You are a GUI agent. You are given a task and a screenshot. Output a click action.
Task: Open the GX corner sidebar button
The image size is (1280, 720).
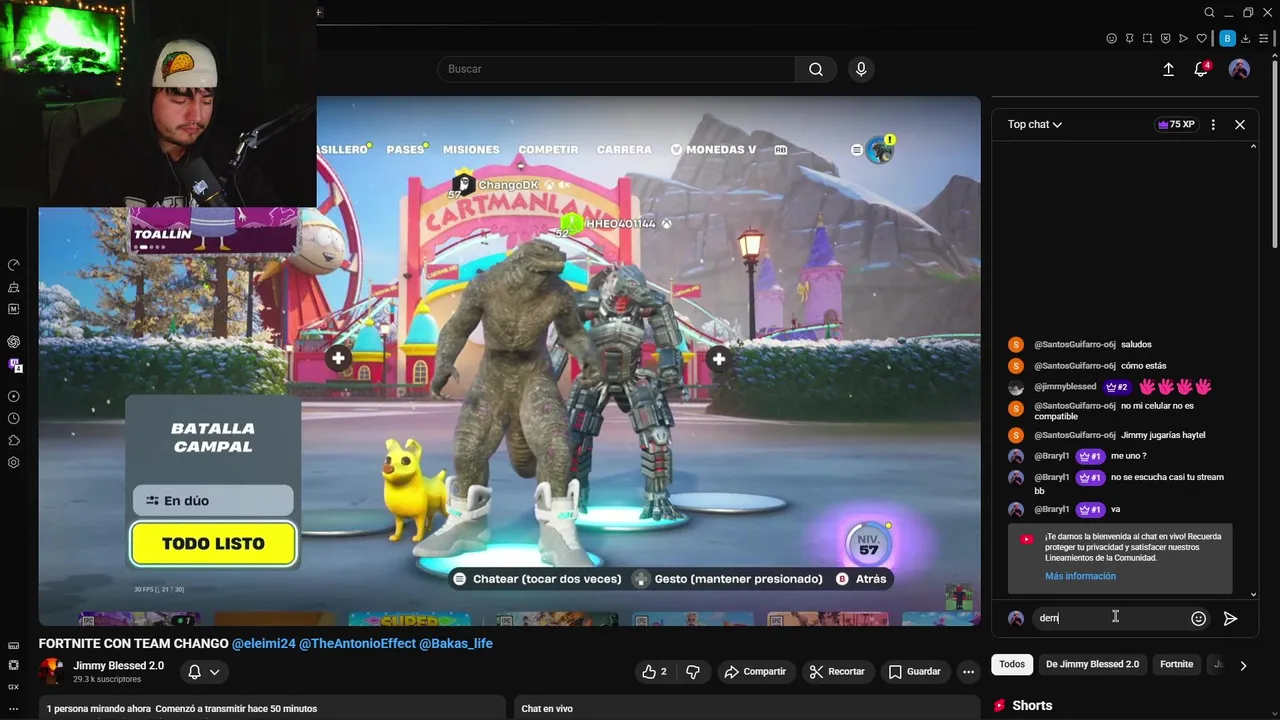coord(14,687)
